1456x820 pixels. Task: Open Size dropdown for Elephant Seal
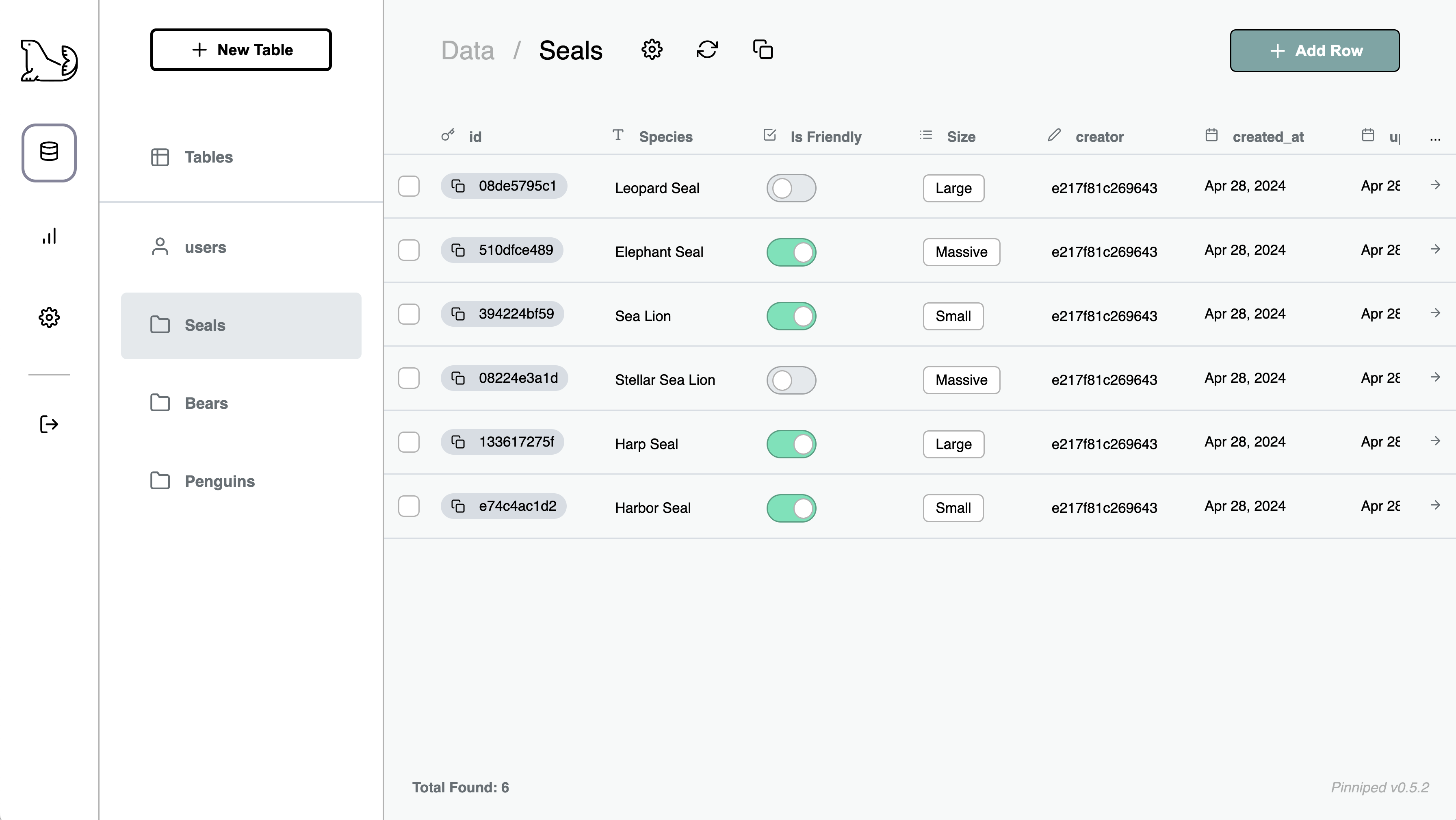pos(961,252)
